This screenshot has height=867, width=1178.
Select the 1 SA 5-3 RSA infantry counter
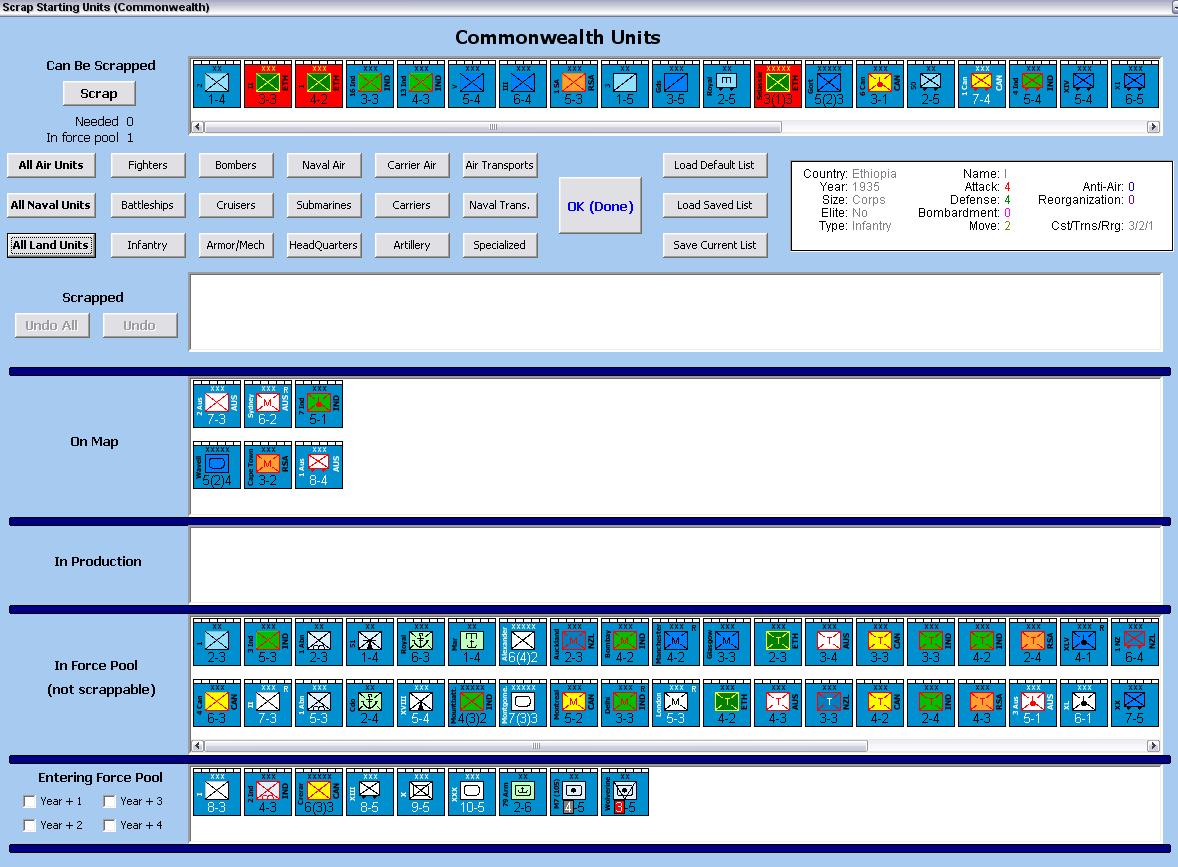tap(574, 84)
